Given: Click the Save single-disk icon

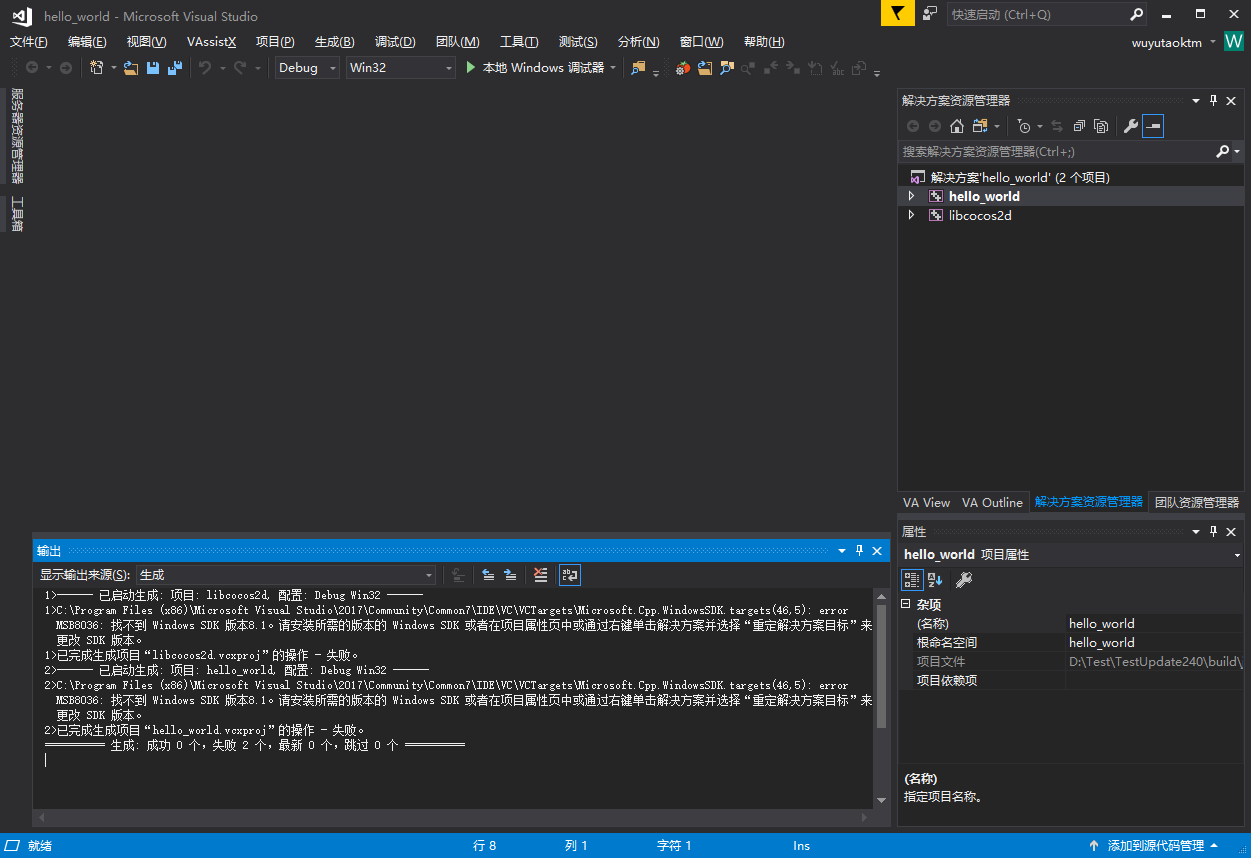Looking at the screenshot, I should point(153,68).
